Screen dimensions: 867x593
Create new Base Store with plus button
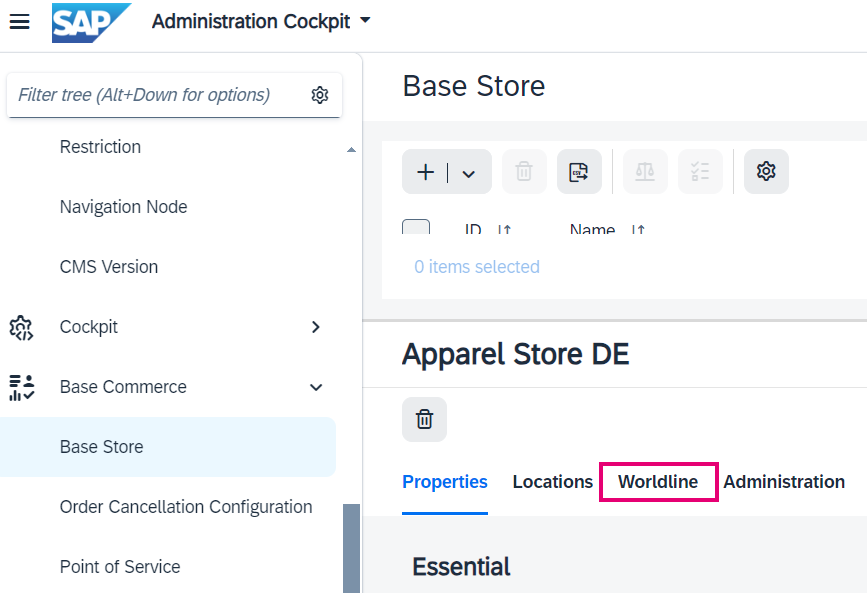[426, 172]
